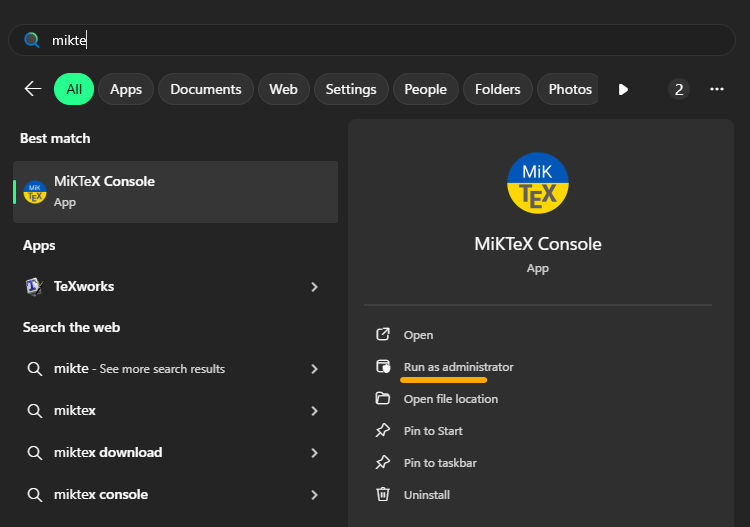Click the MiKTeX Console icon in Best match
This screenshot has width=750, height=527.
[x=34, y=192]
